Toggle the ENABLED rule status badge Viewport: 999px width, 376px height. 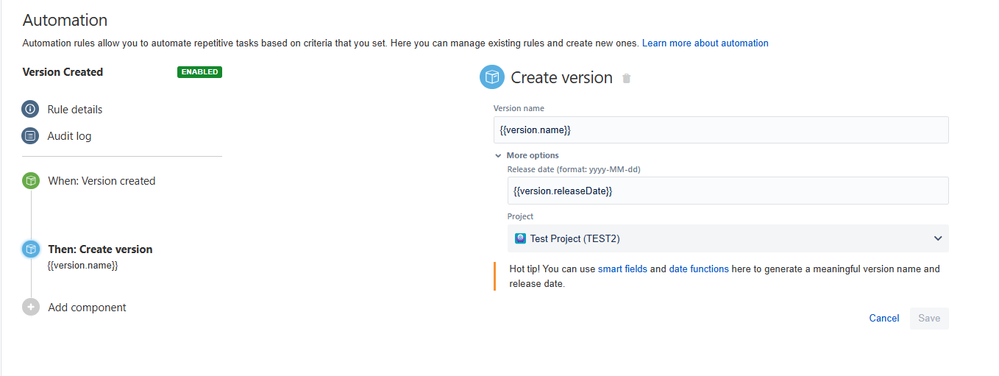(x=199, y=72)
